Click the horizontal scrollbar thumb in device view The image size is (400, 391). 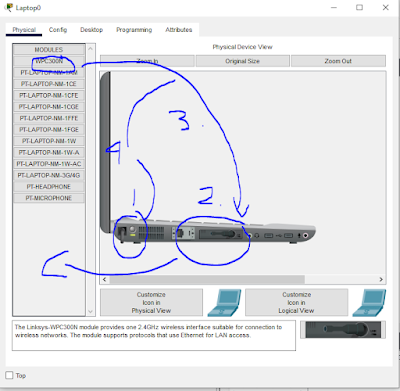point(207,279)
